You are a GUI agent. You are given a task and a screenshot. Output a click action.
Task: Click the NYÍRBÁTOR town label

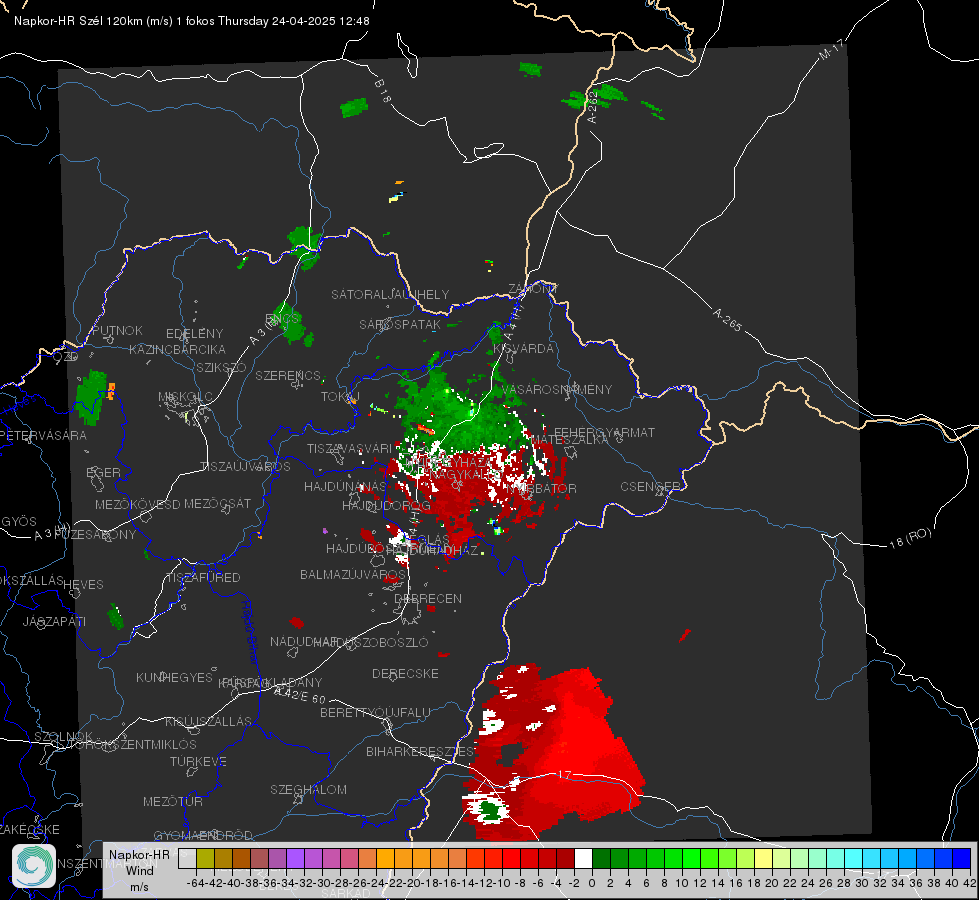pos(541,488)
